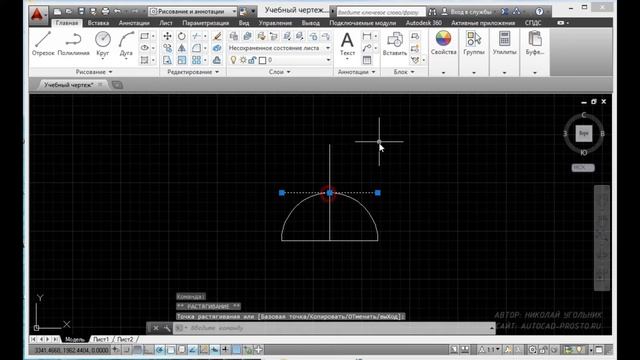Choose the Rotate tool in Редактирование panel

click(182, 36)
